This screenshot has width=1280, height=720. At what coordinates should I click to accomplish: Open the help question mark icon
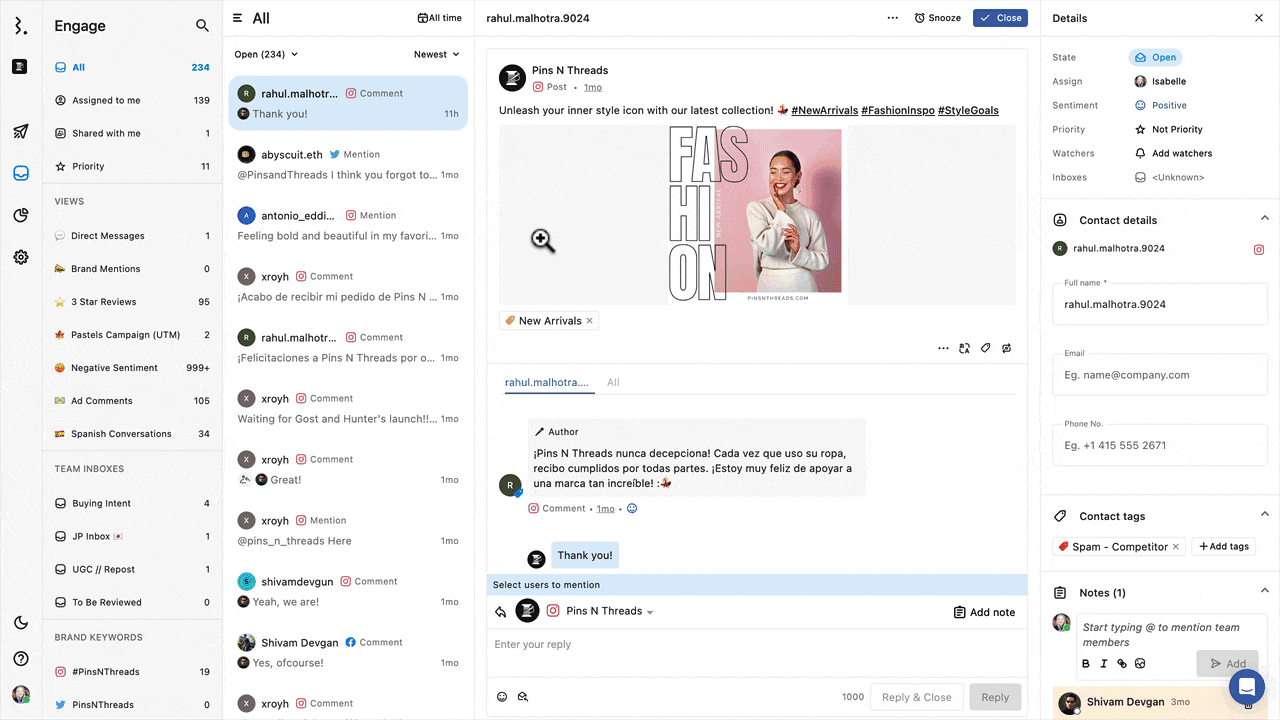[21, 659]
